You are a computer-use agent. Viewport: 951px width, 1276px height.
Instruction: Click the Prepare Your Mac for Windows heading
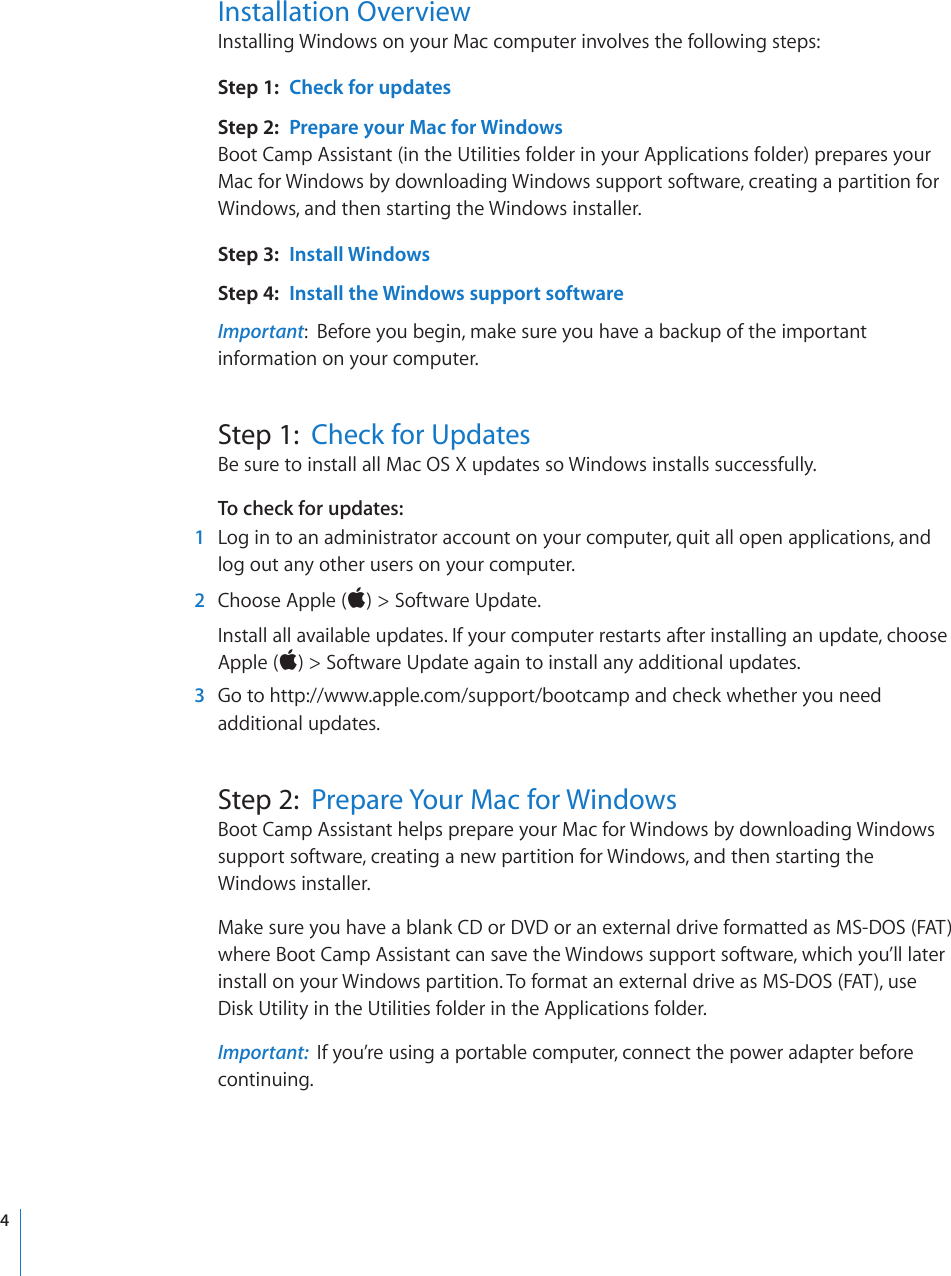tap(494, 799)
